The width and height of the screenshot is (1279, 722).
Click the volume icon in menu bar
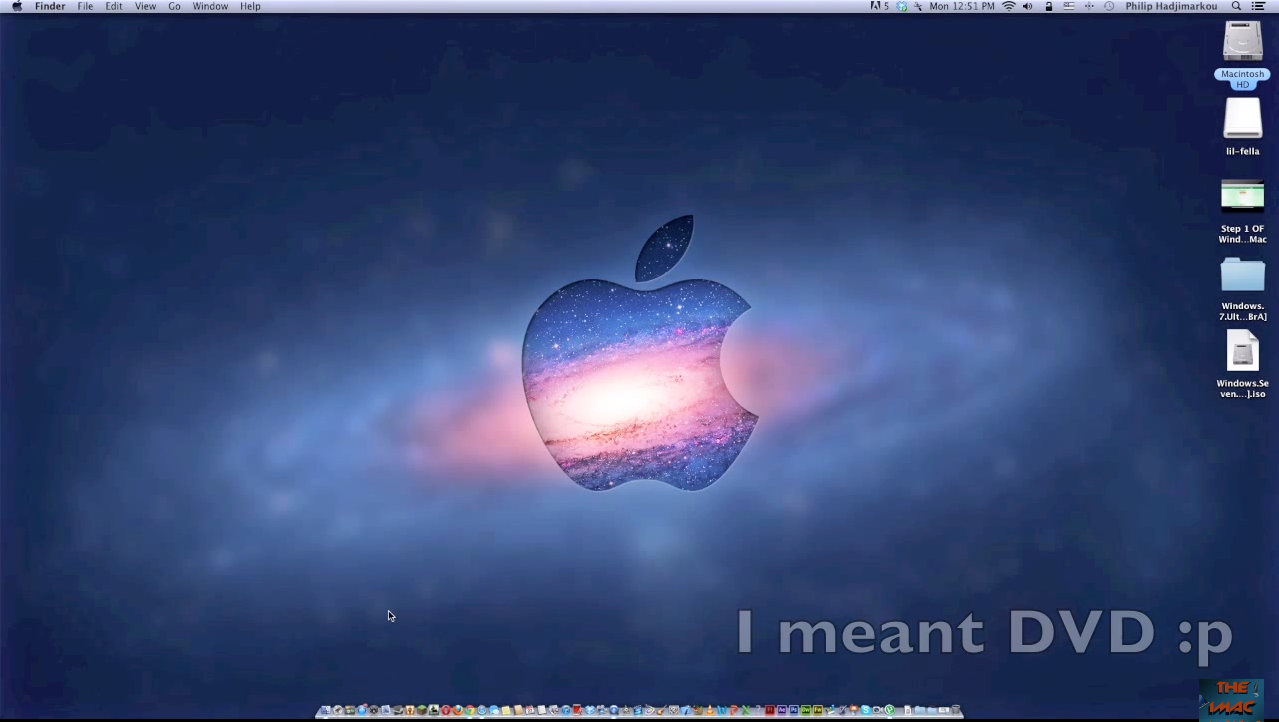pyautogui.click(x=1027, y=6)
